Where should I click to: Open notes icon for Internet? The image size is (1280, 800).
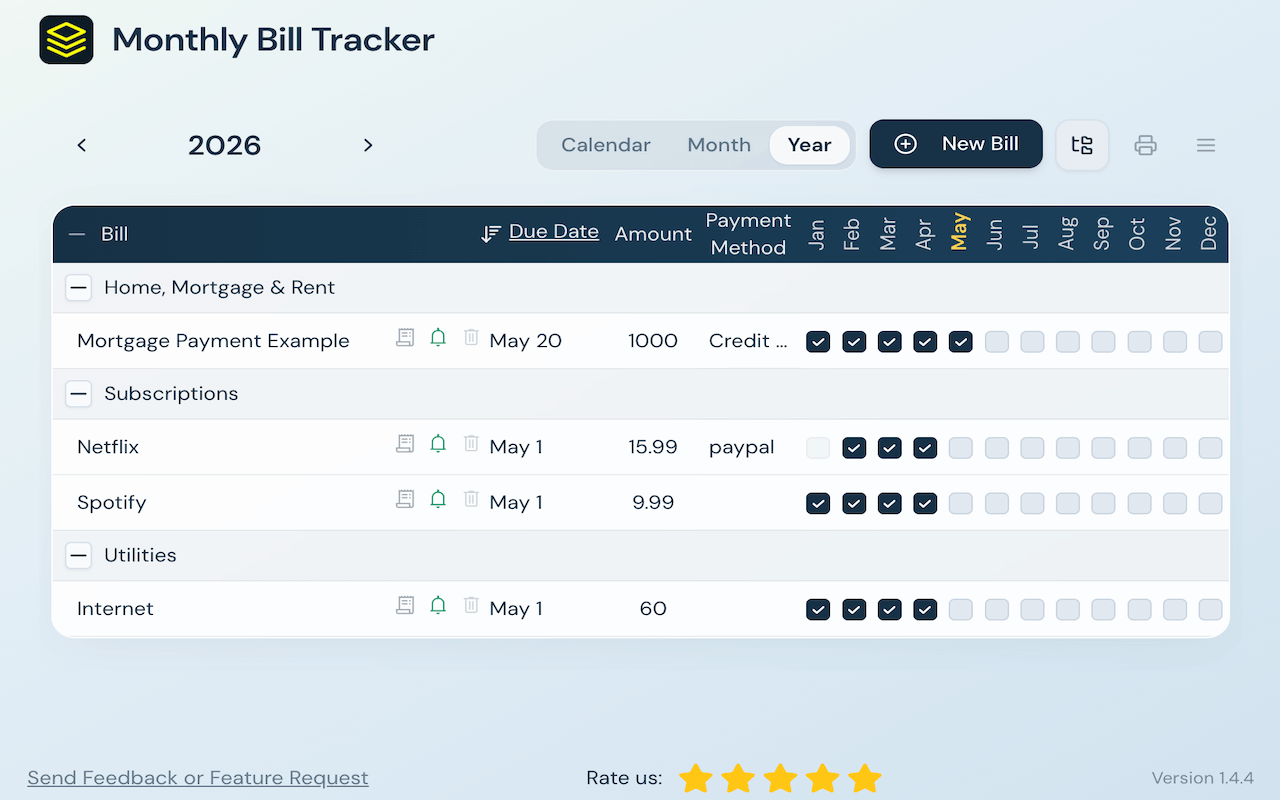pyautogui.click(x=405, y=606)
